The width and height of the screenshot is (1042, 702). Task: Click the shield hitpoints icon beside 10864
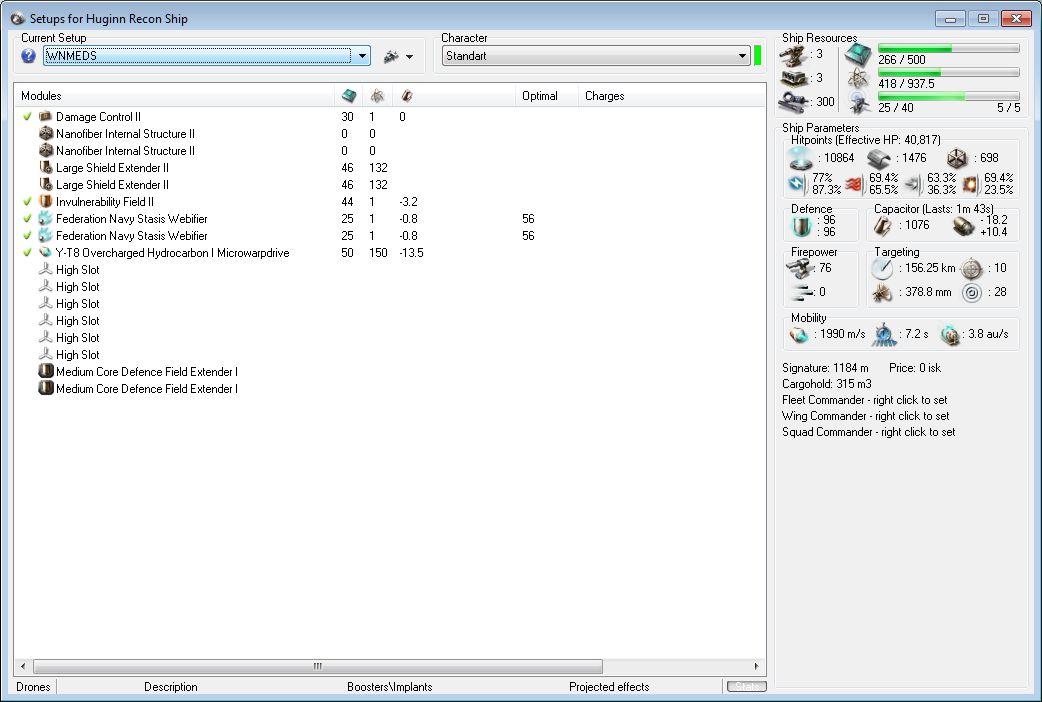tap(800, 158)
